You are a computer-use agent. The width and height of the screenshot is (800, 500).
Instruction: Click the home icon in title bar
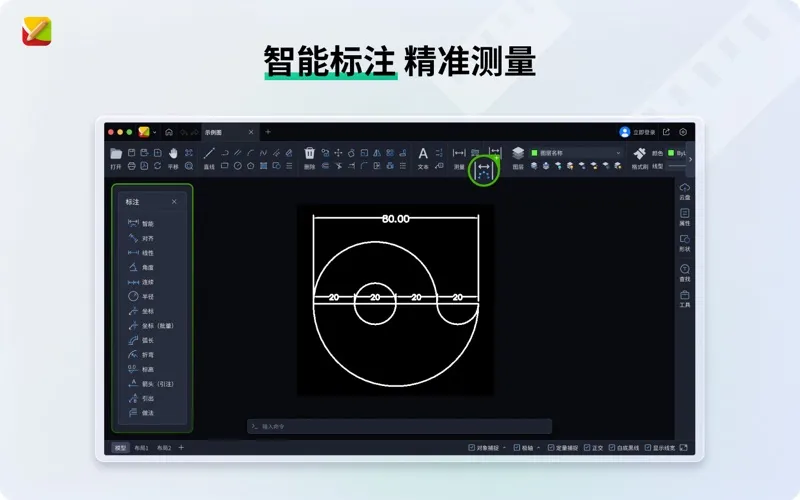[x=169, y=132]
